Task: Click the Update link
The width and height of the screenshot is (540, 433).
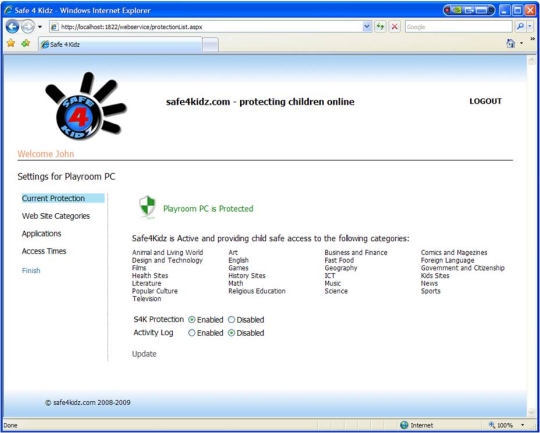Action: pyautogui.click(x=144, y=354)
